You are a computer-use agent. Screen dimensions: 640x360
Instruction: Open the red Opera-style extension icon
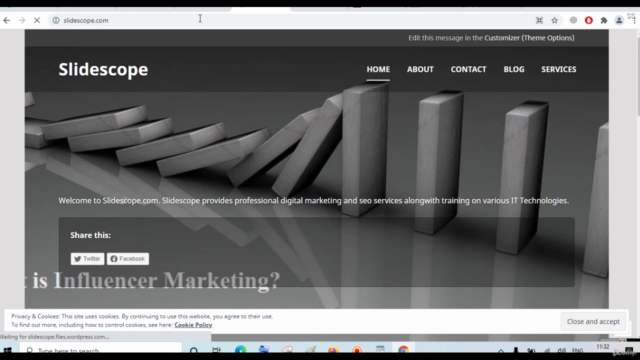(x=589, y=20)
